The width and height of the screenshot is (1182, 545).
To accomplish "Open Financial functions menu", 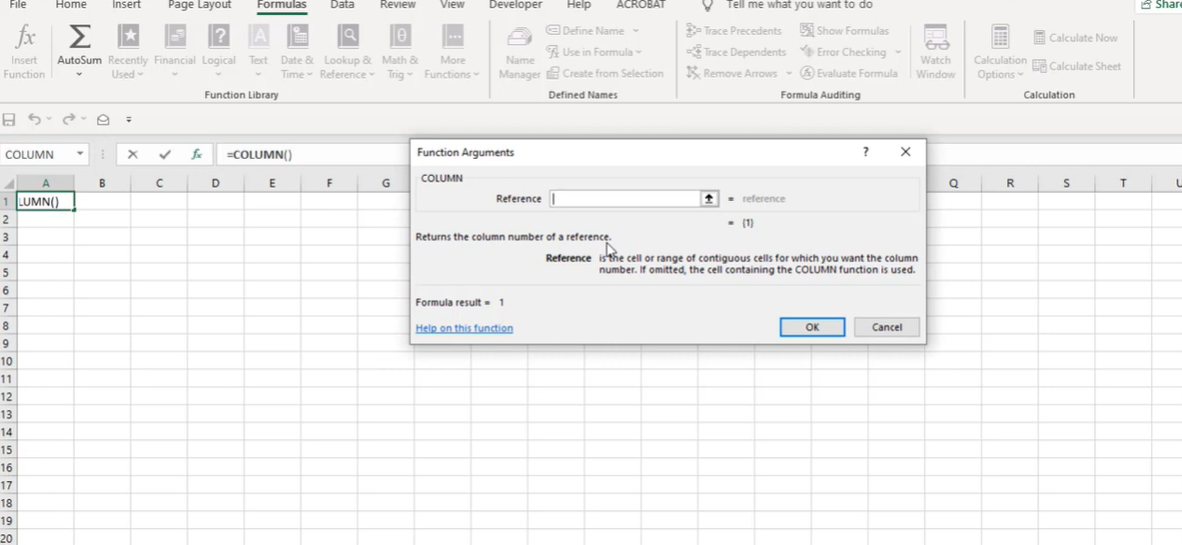I will [174, 52].
